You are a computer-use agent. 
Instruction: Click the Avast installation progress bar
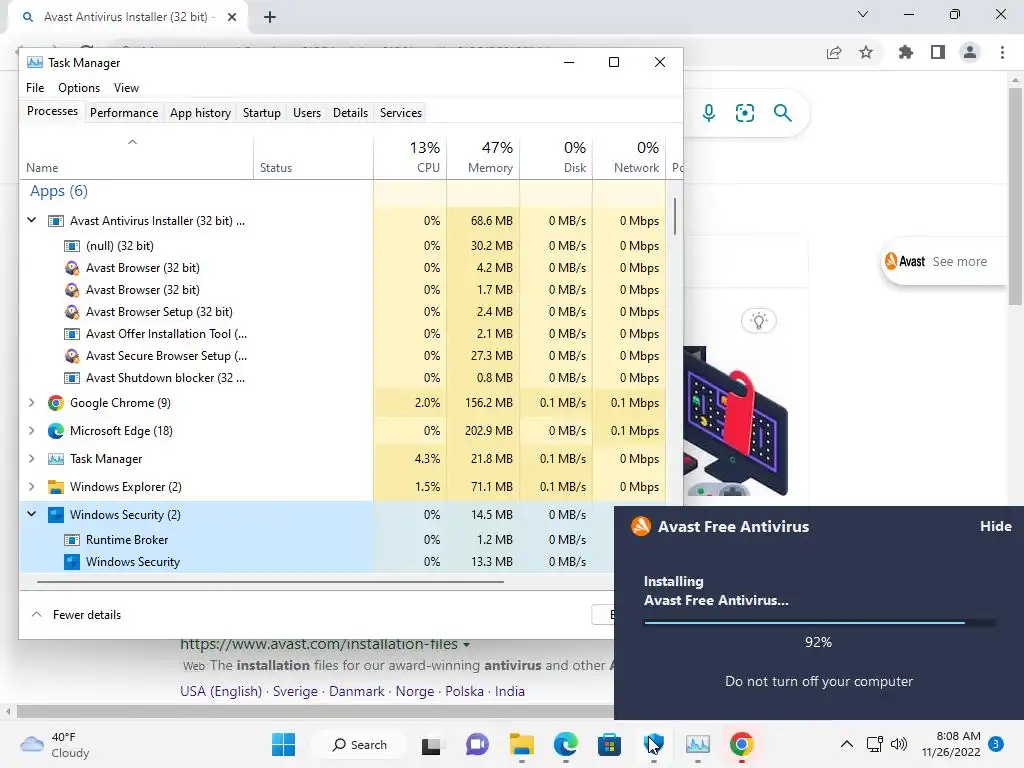point(819,622)
